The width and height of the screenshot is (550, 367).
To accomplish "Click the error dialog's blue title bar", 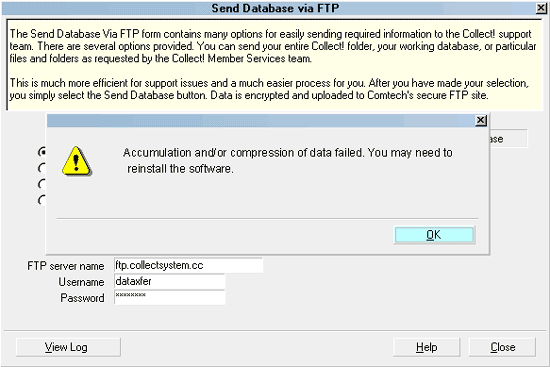I will tap(260, 121).
